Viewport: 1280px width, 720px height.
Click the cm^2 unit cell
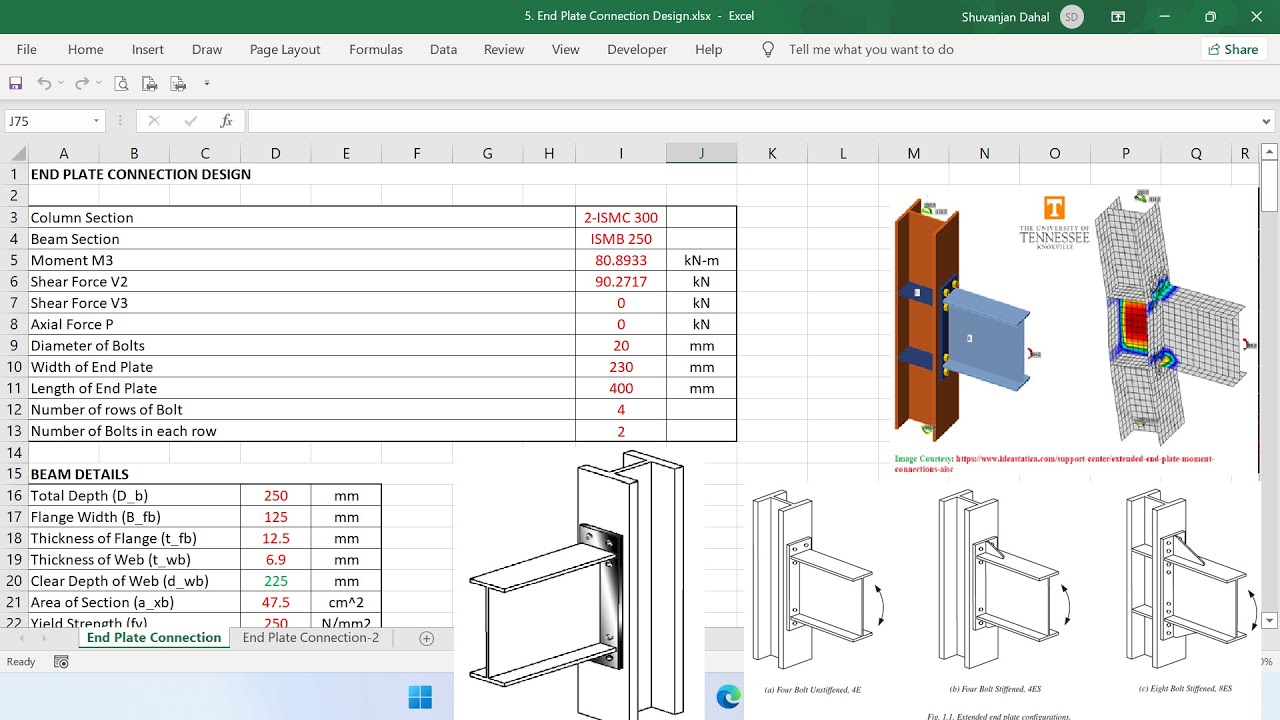(346, 602)
